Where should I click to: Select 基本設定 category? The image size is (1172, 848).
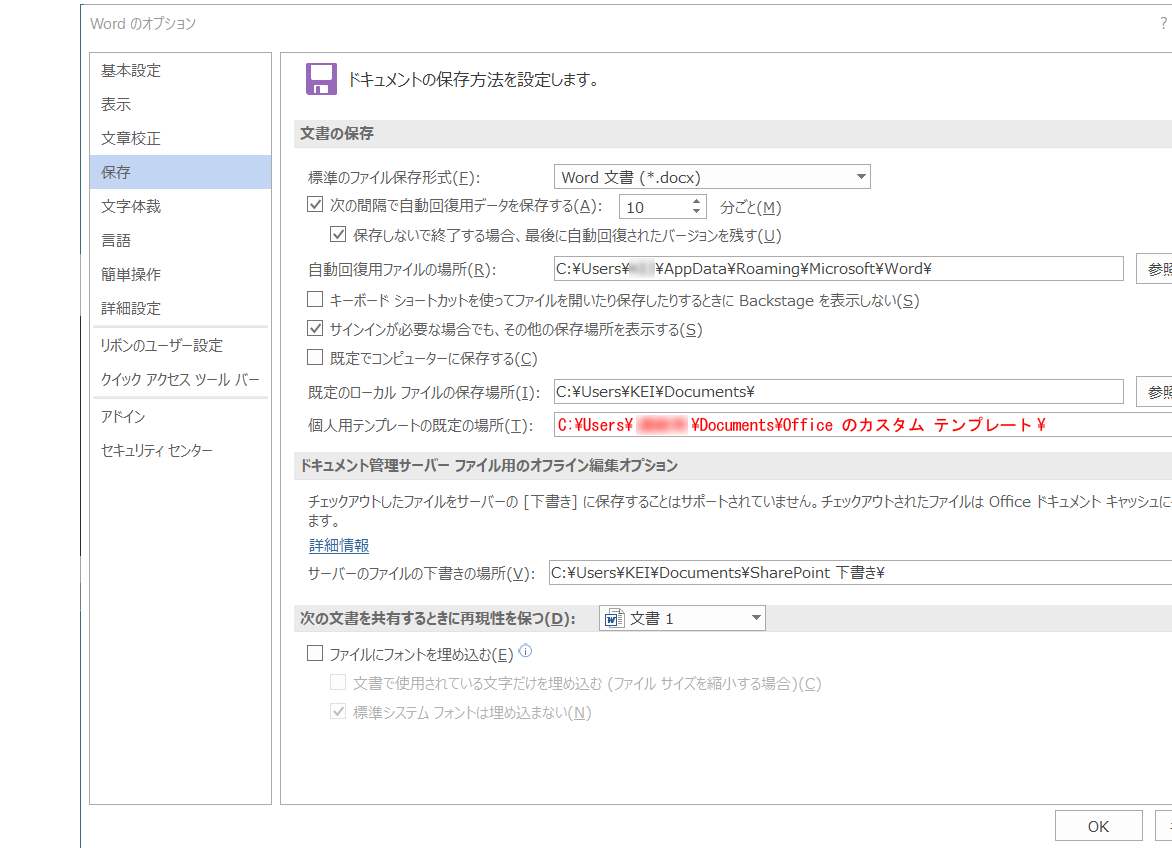180,70
